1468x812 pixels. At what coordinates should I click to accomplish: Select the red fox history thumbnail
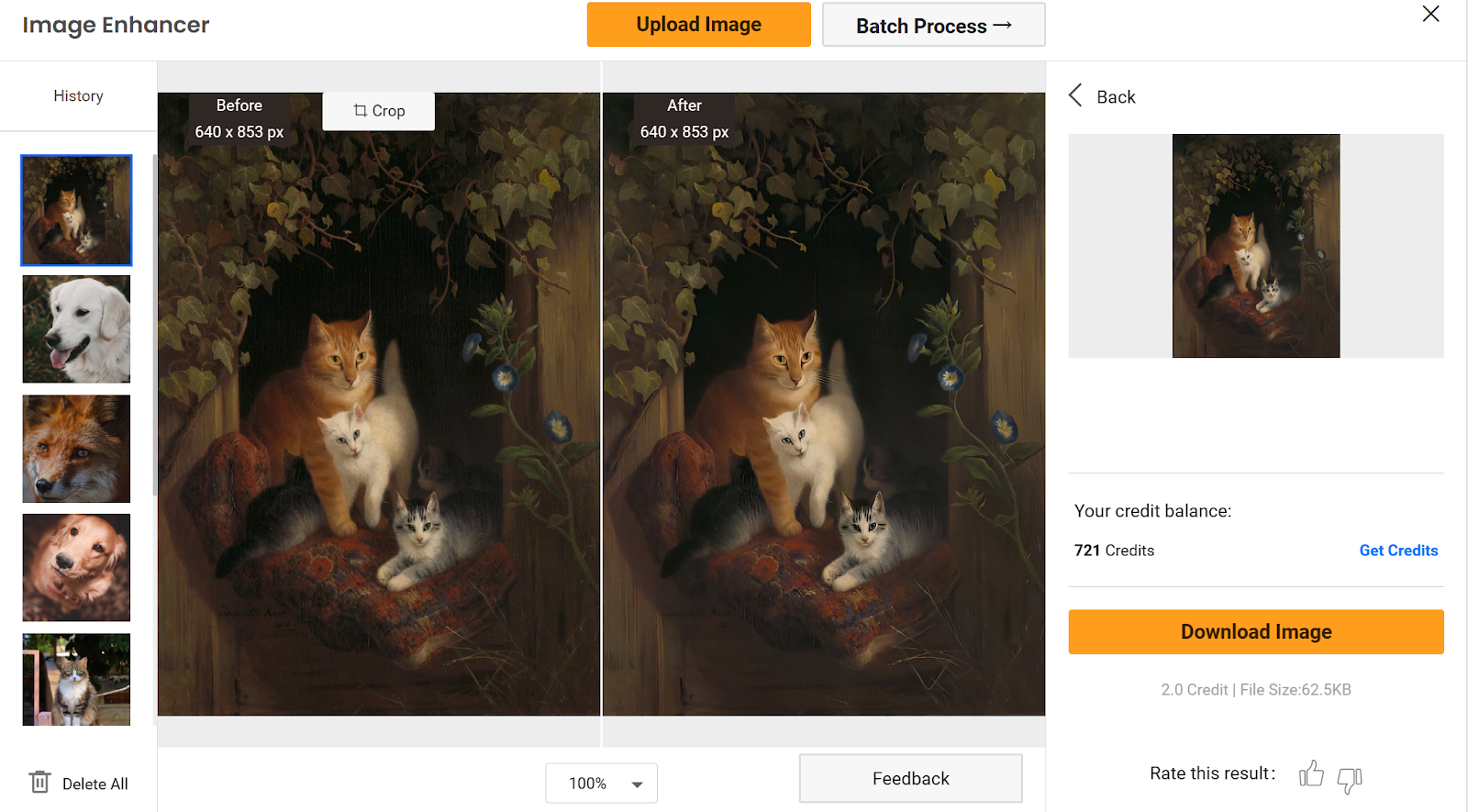tap(76, 449)
